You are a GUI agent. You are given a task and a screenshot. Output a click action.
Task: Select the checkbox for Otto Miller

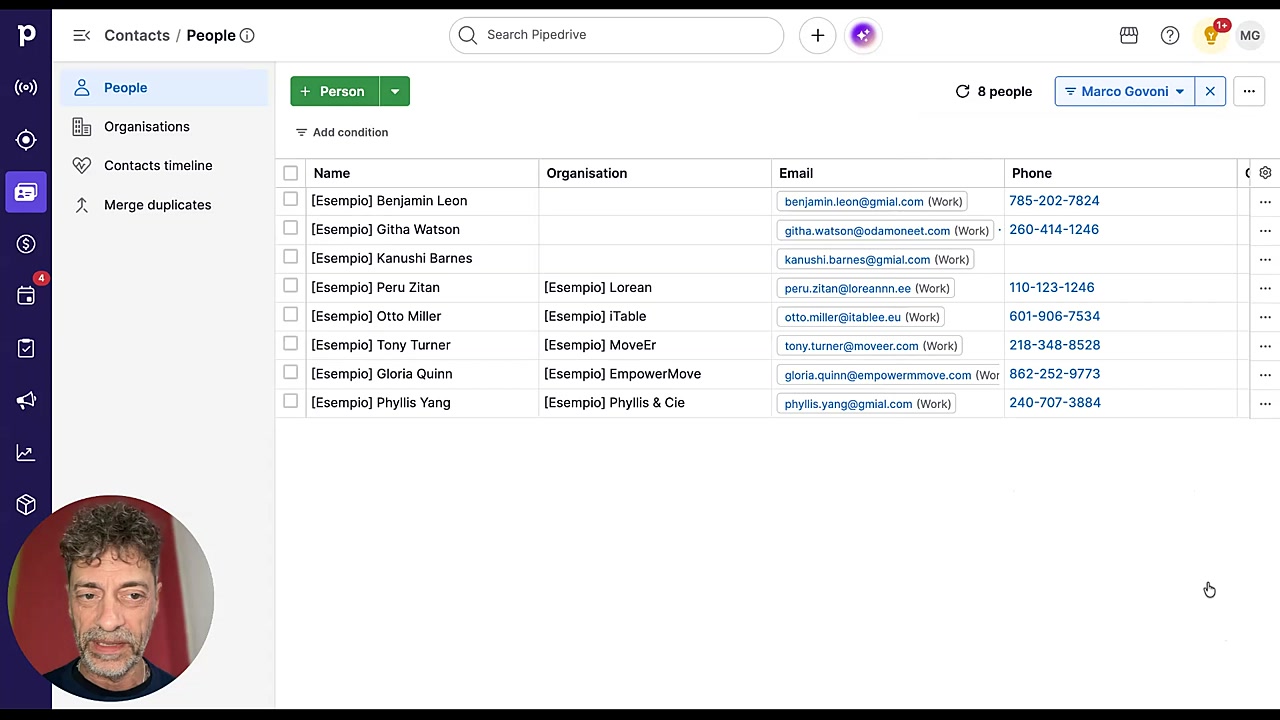[290, 315]
